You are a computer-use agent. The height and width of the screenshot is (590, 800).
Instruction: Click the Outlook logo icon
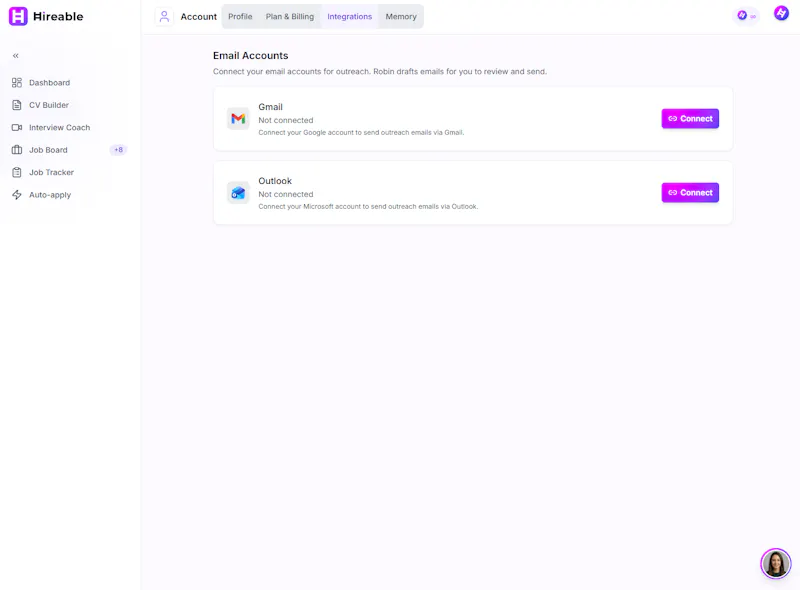coord(238,193)
